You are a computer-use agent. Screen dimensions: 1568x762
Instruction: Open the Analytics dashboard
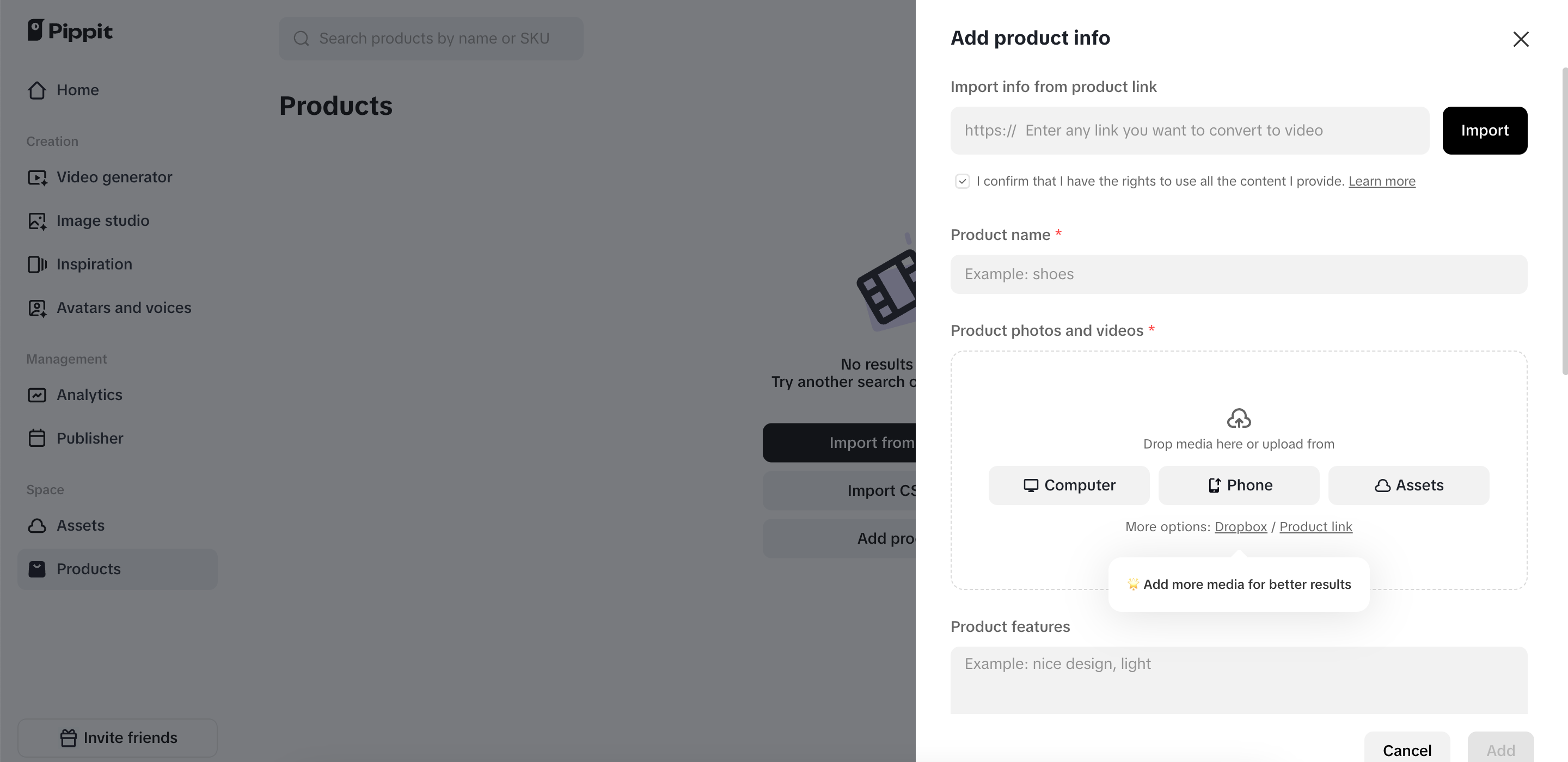coord(89,395)
